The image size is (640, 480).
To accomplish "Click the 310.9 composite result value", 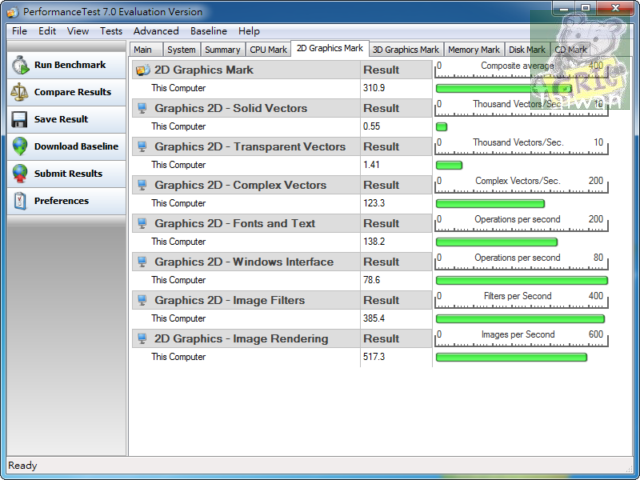I will (x=374, y=88).
